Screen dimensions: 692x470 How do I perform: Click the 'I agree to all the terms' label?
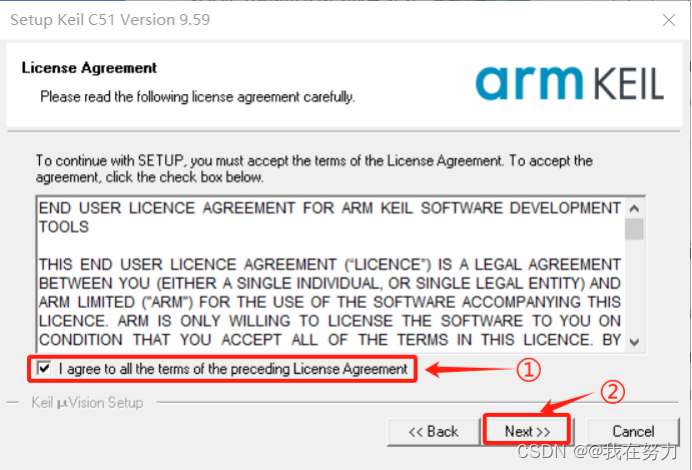click(x=233, y=369)
